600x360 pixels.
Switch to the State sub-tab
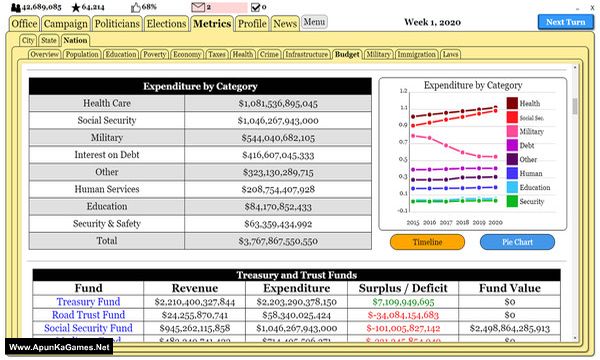coord(49,41)
